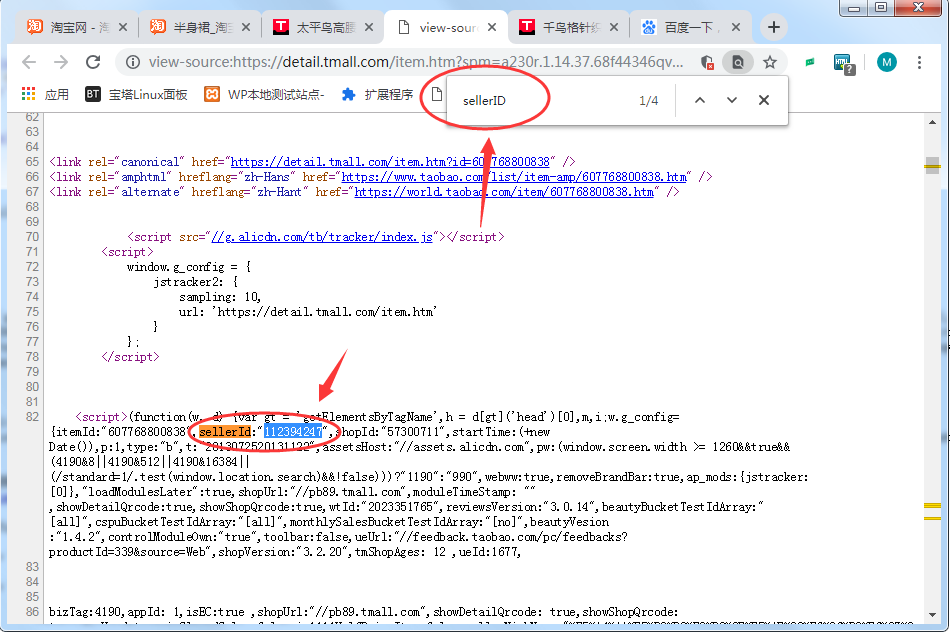Open a new browser tab
This screenshot has width=950, height=632.
(773, 27)
